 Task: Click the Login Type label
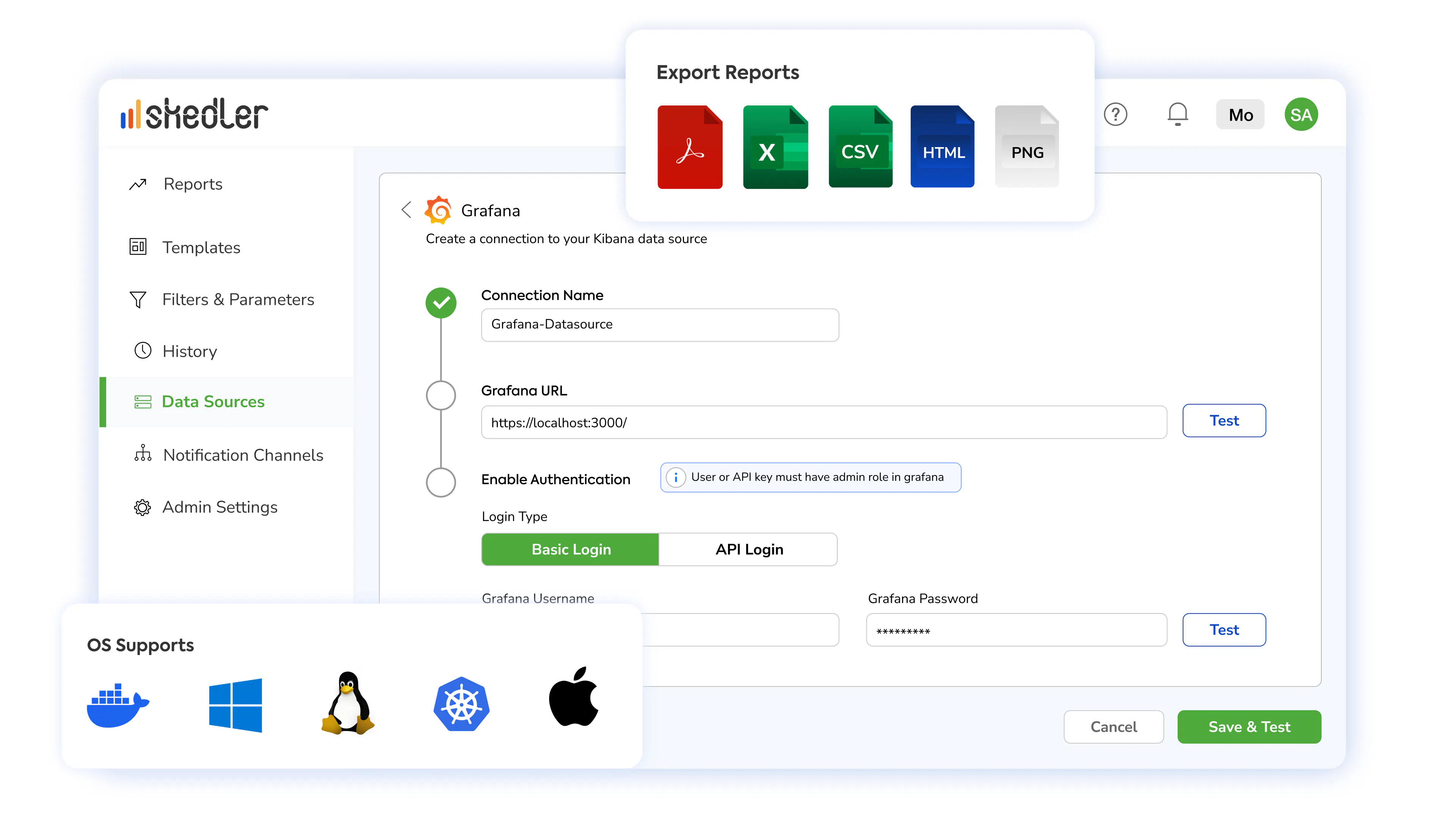[x=515, y=516]
